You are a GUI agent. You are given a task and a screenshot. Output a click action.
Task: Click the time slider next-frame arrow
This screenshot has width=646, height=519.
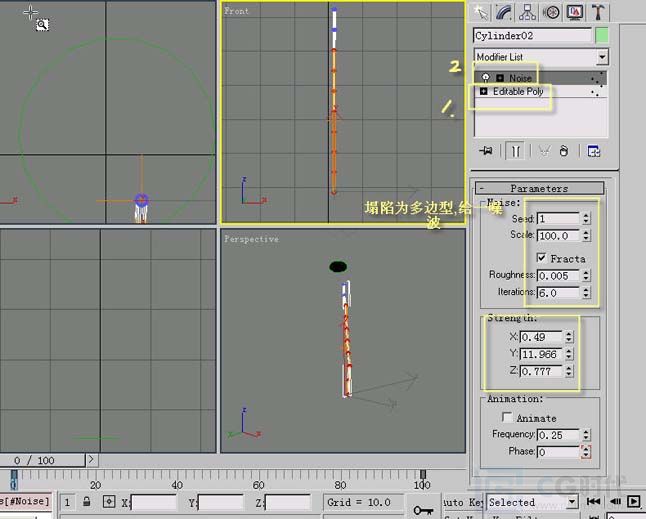click(x=91, y=459)
